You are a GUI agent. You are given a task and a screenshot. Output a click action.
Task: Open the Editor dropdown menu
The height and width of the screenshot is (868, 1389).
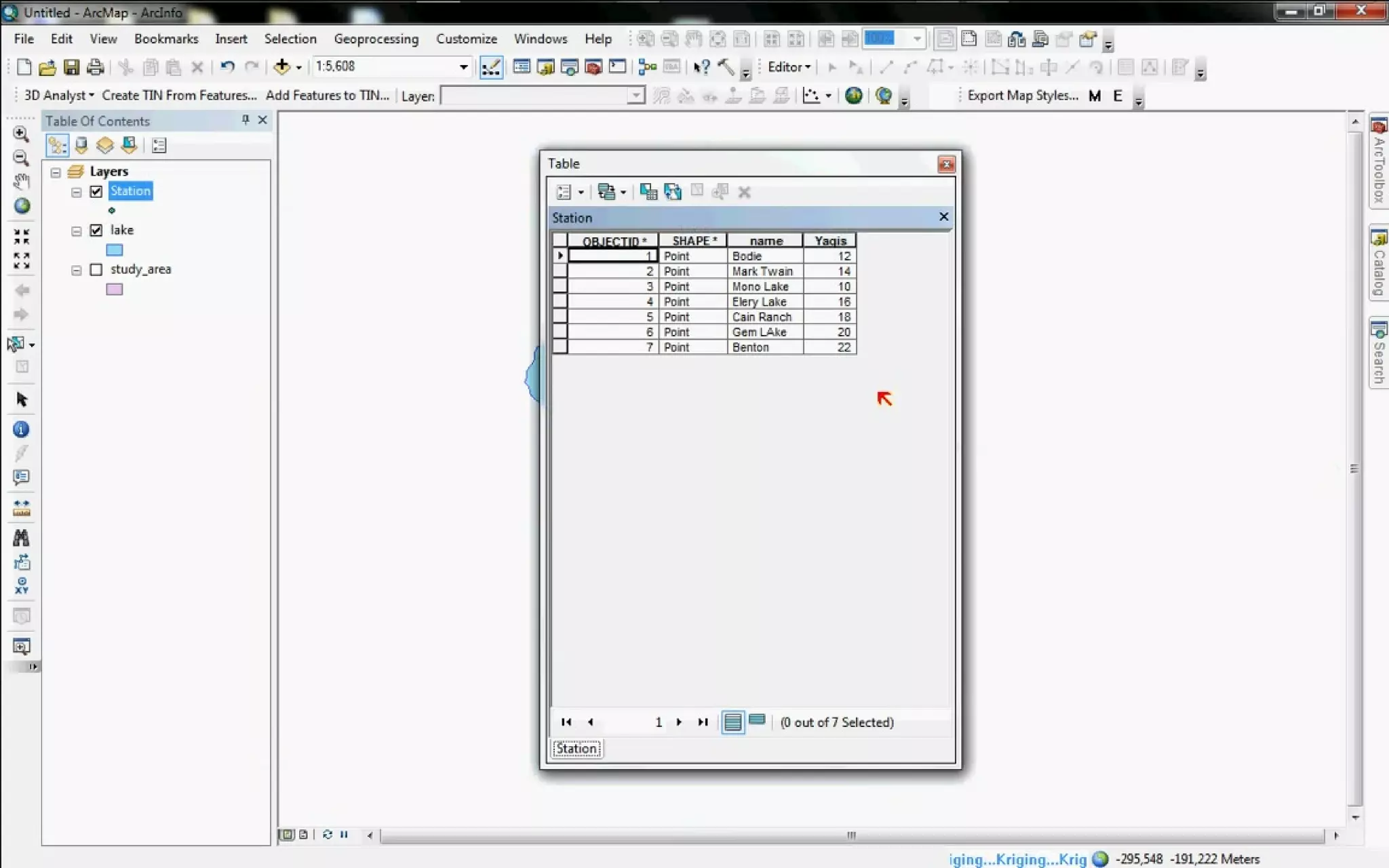(789, 67)
